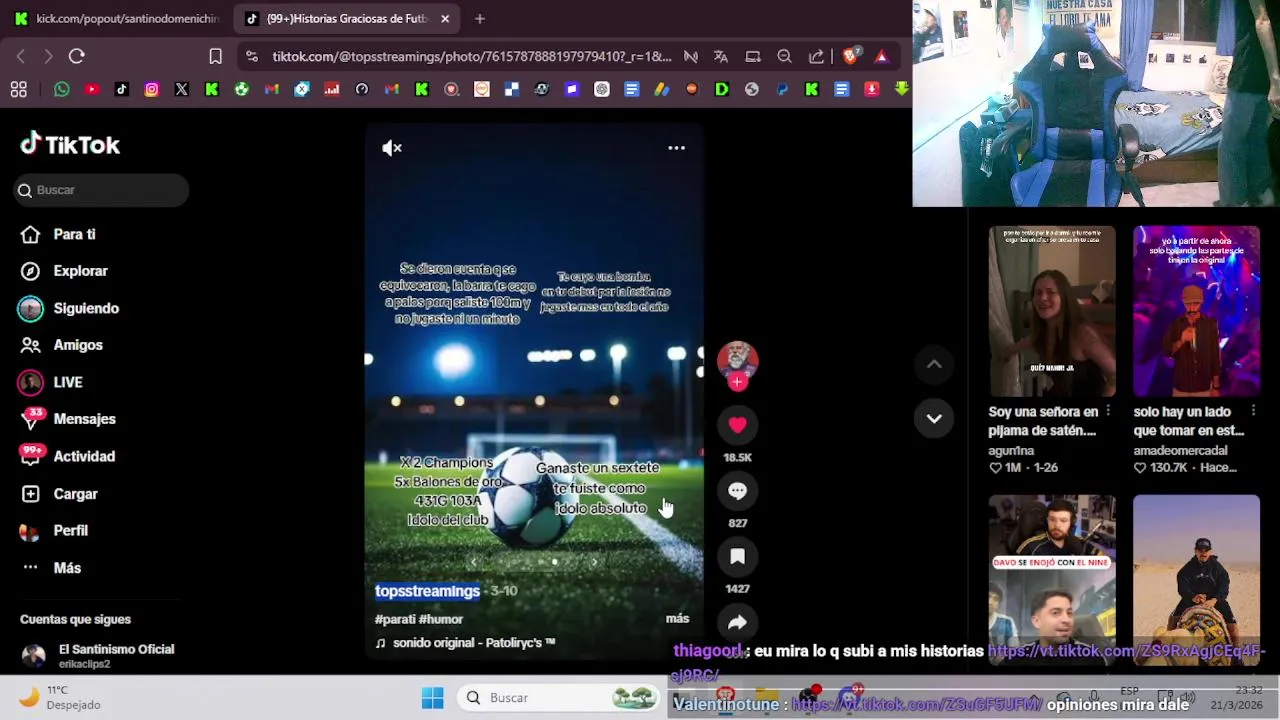
Task: Open options for the amadeomercadal video card
Action: tap(1253, 411)
